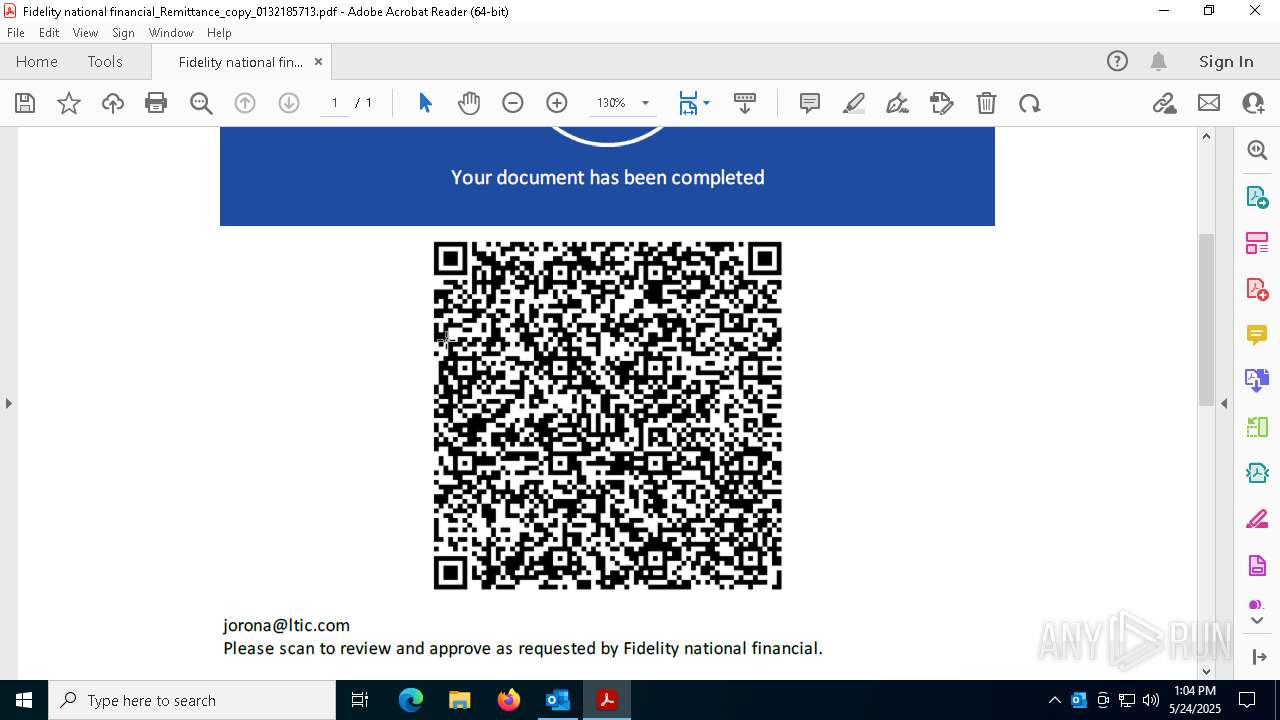This screenshot has height=720, width=1280.
Task: Click the vertical scrollbar thumb
Action: (1206, 319)
